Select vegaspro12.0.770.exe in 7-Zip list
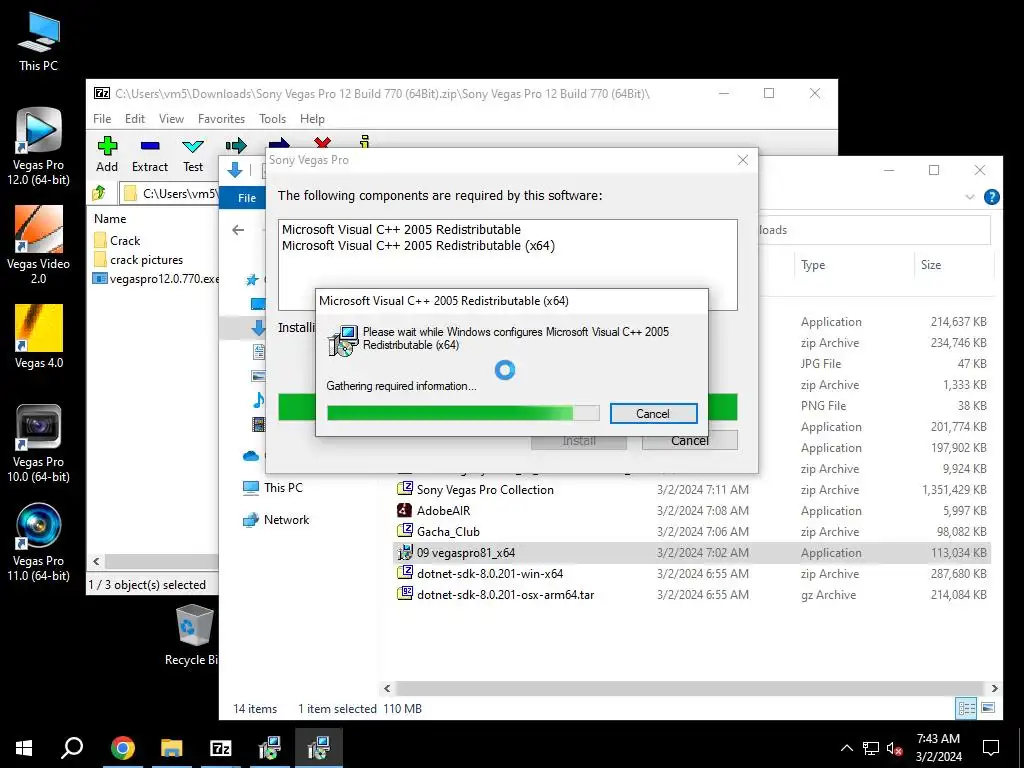The image size is (1024, 768). click(x=155, y=279)
